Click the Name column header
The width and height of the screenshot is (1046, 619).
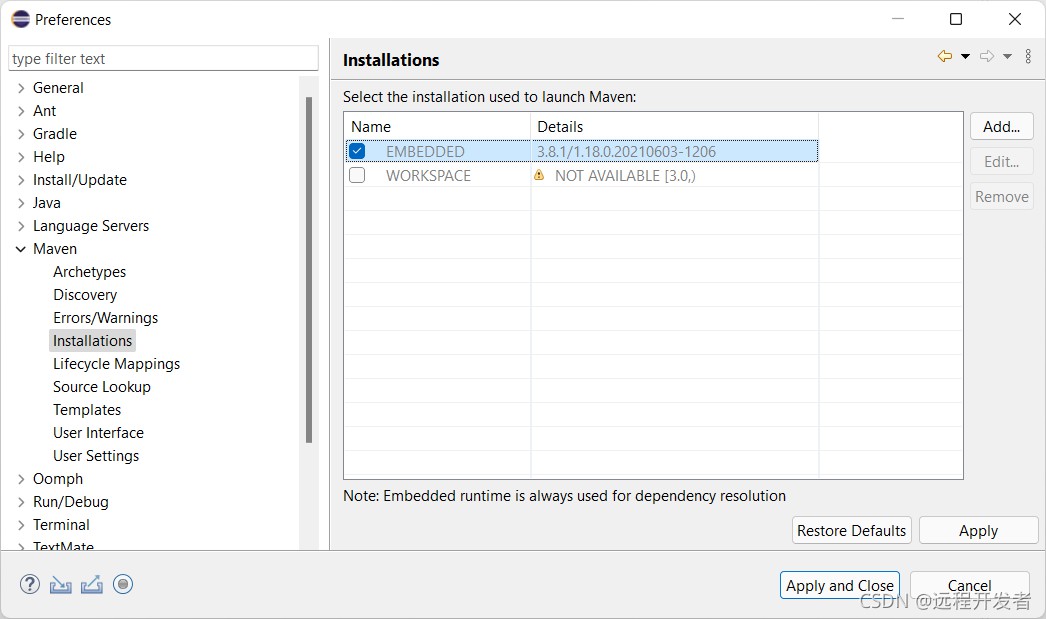(438, 127)
